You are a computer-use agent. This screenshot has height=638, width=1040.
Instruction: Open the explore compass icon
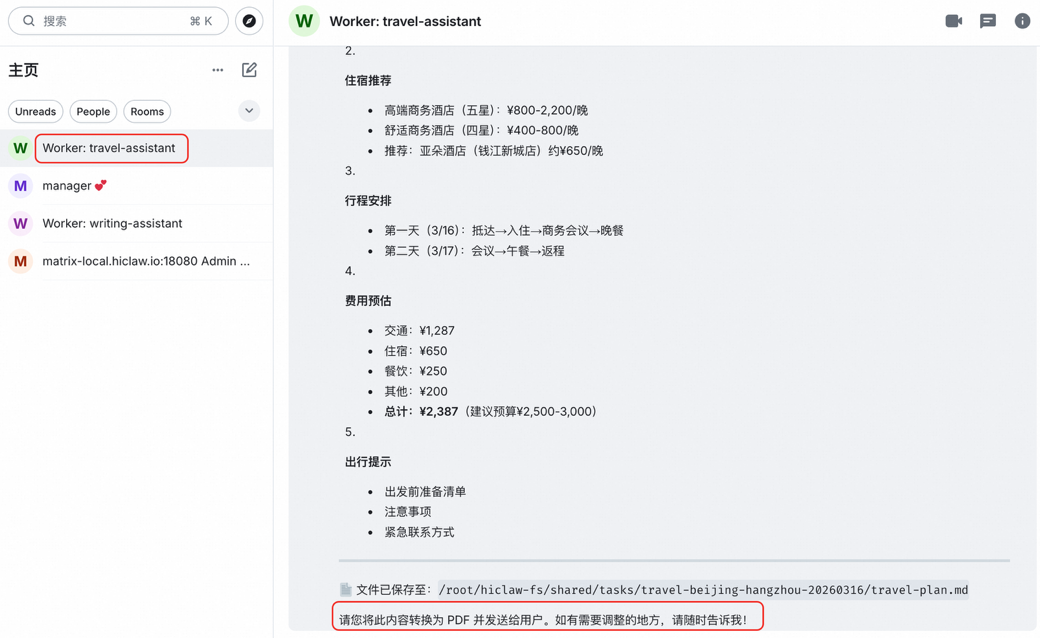249,21
